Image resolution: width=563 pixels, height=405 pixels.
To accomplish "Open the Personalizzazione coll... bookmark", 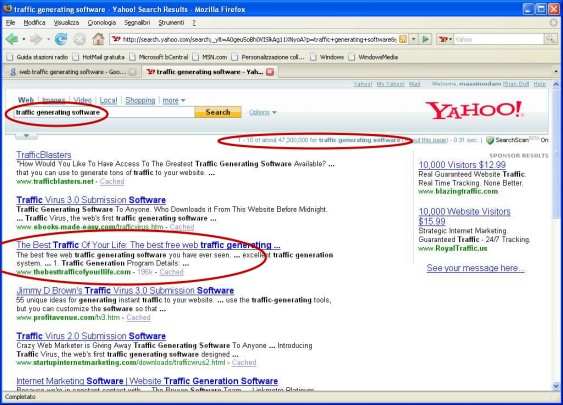I will pos(268,57).
